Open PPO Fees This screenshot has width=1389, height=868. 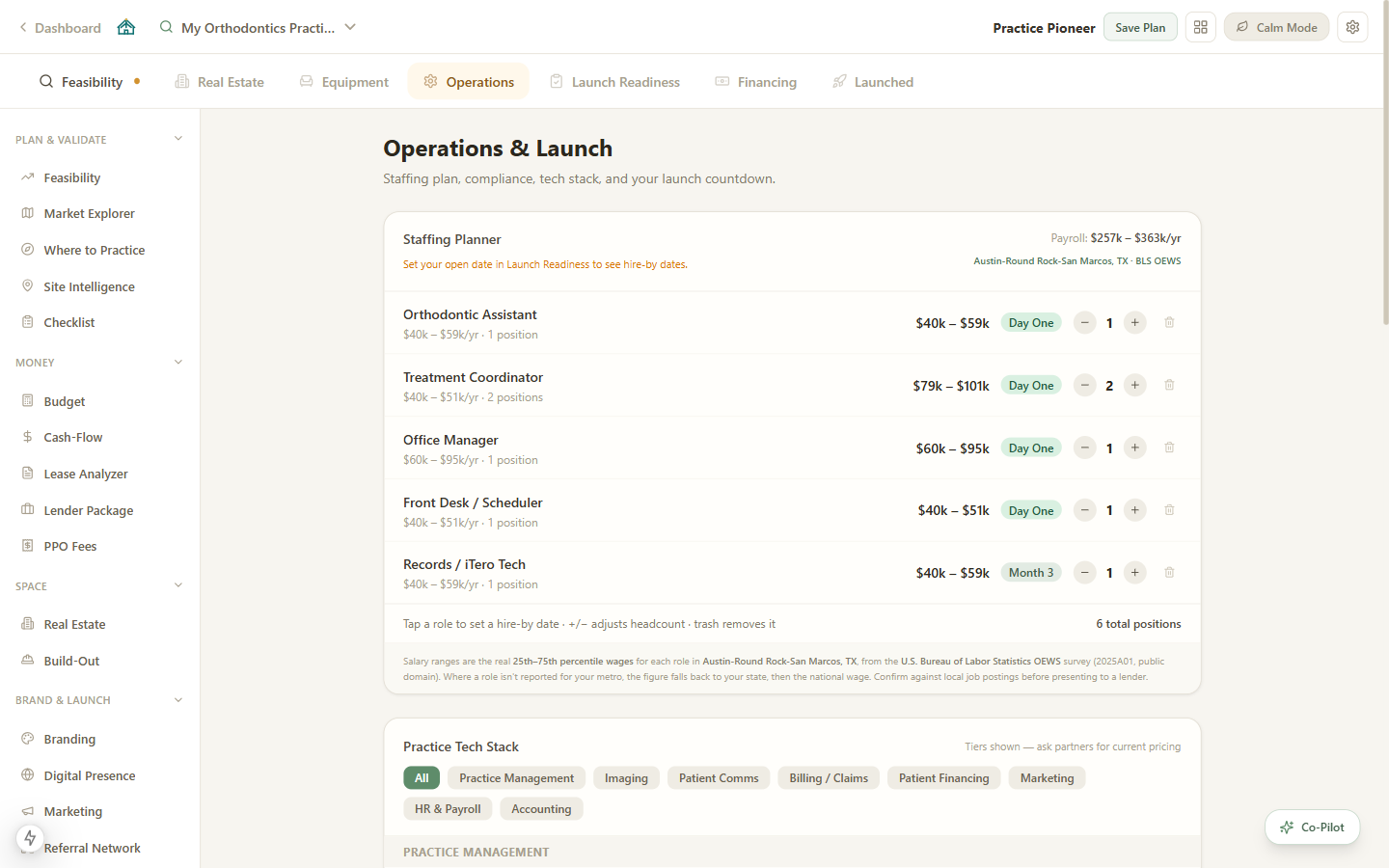99,546
